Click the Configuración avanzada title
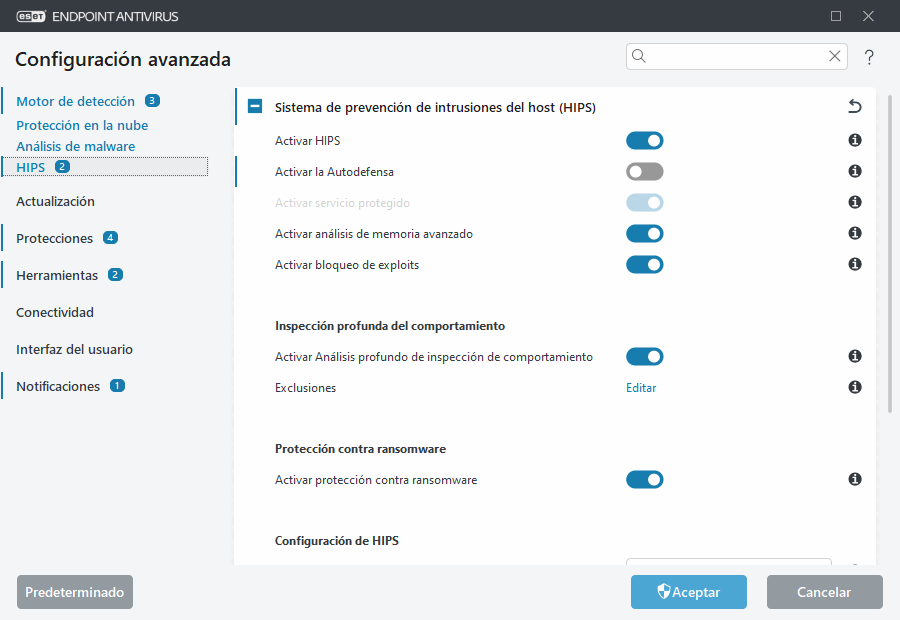Viewport: 900px width, 620px height. [123, 59]
